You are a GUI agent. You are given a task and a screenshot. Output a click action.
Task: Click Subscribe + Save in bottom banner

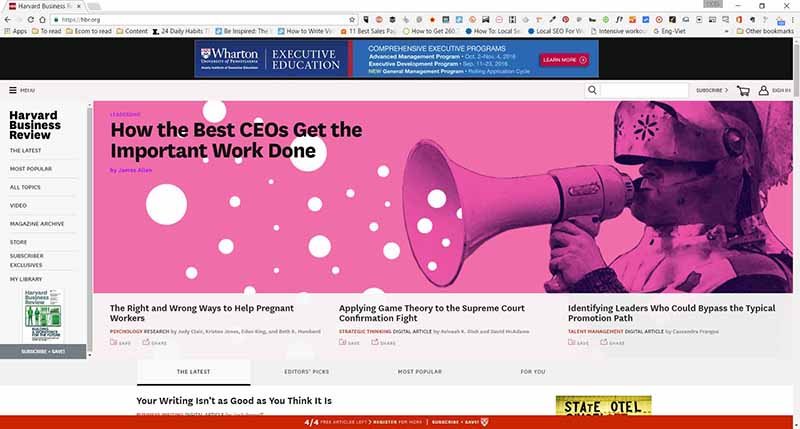pos(455,422)
